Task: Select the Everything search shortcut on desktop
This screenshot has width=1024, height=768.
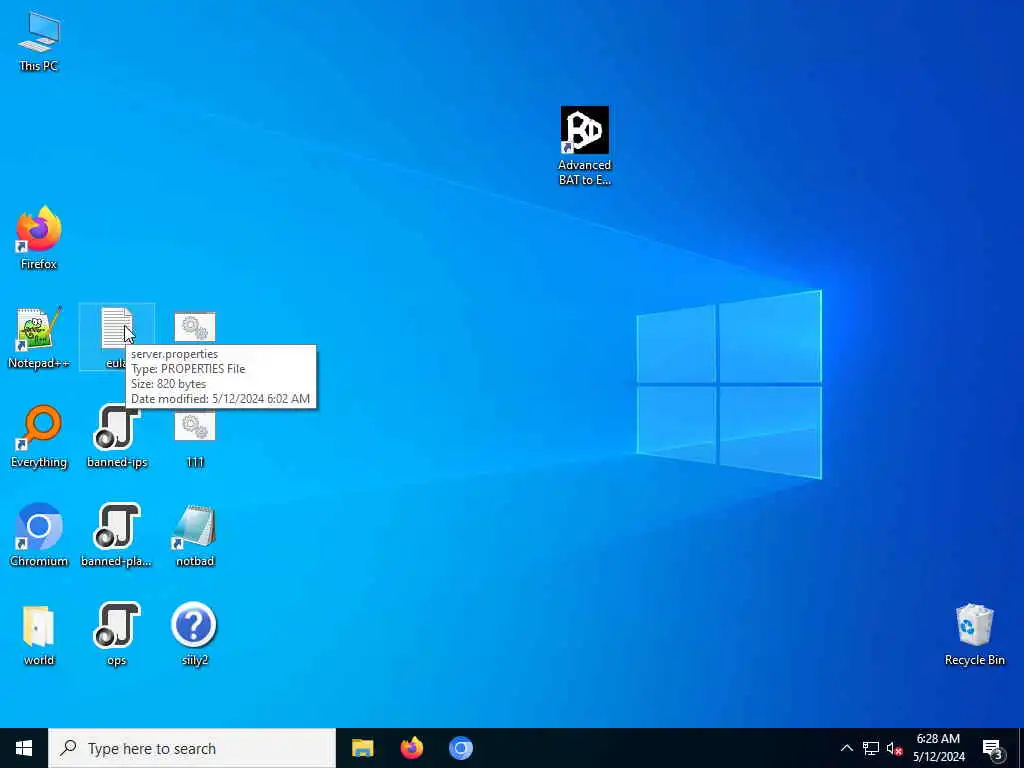Action: (39, 437)
